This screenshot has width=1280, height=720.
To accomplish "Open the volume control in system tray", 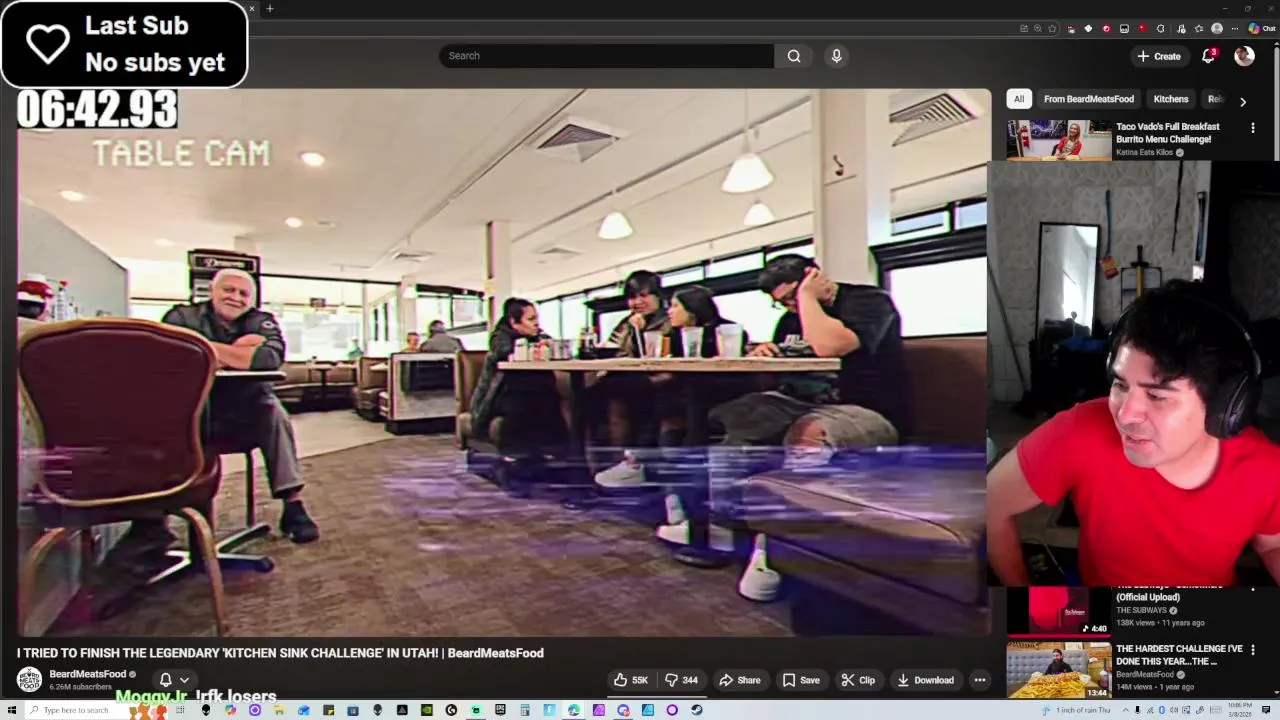I will 1174,710.
